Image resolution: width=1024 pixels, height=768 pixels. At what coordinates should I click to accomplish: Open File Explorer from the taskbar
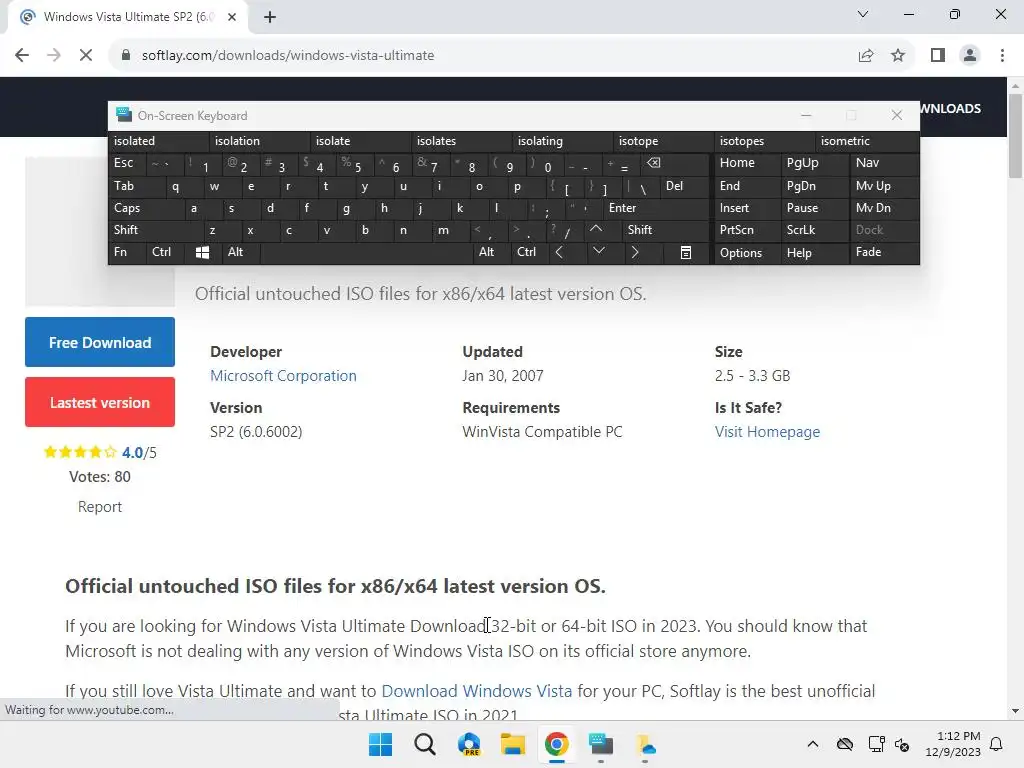[513, 744]
